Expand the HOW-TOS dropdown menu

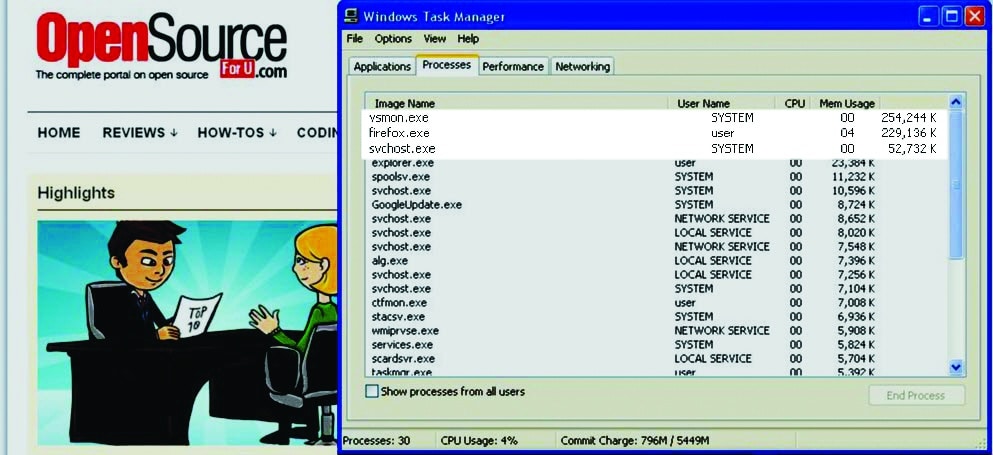[x=237, y=133]
